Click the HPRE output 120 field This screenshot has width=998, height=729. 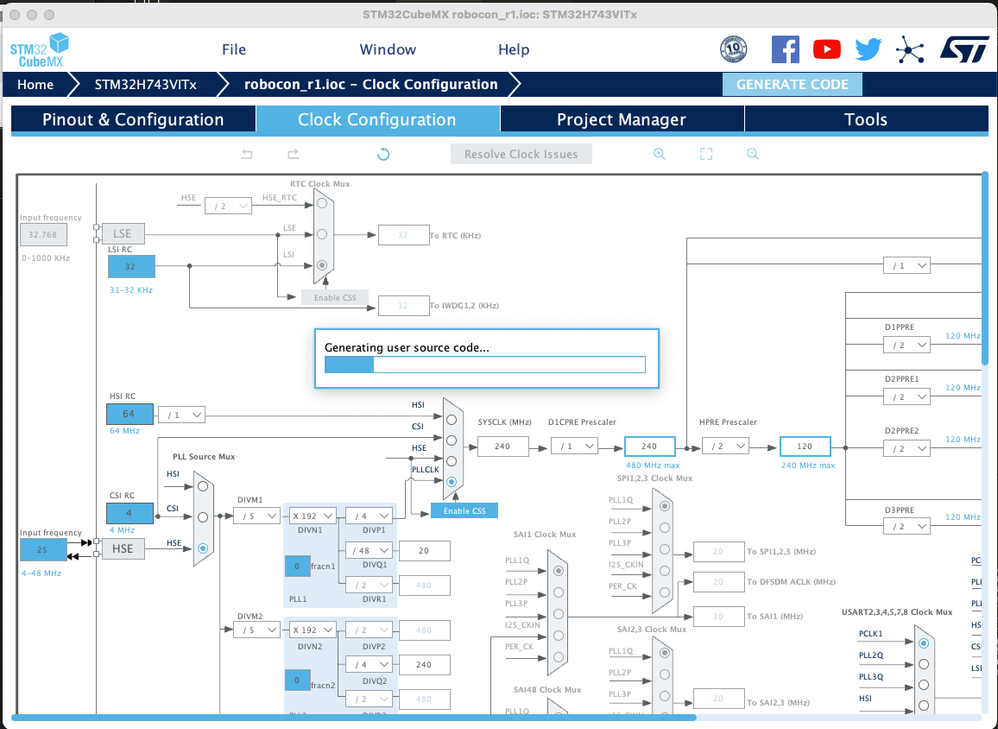[x=805, y=446]
